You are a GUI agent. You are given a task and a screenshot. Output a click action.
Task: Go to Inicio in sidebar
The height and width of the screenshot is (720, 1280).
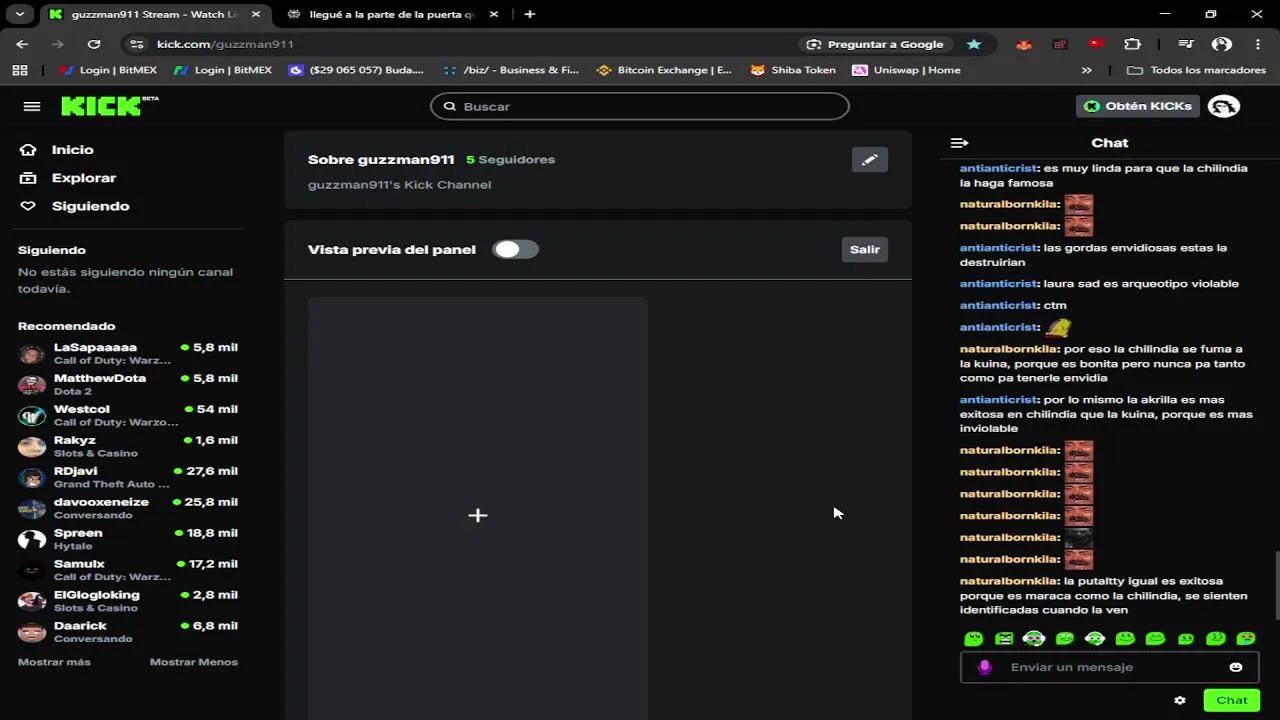pos(57,150)
